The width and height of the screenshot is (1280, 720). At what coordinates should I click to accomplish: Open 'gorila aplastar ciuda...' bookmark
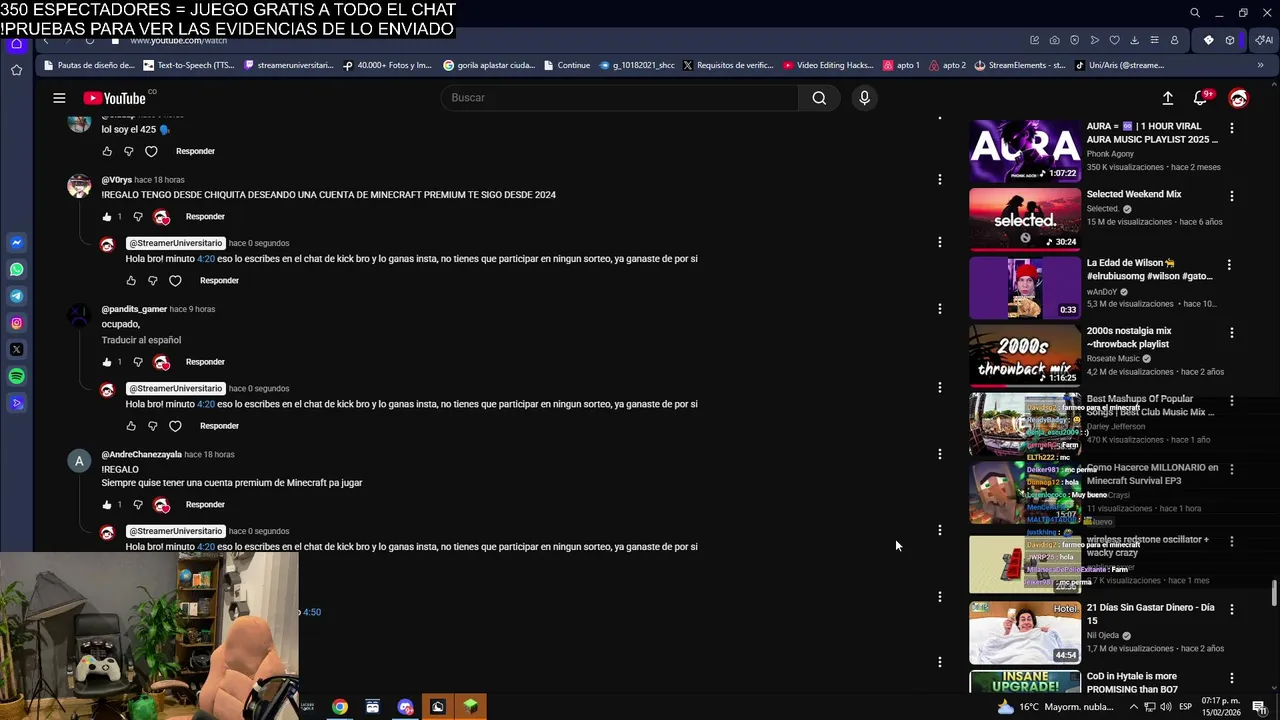pos(489,65)
